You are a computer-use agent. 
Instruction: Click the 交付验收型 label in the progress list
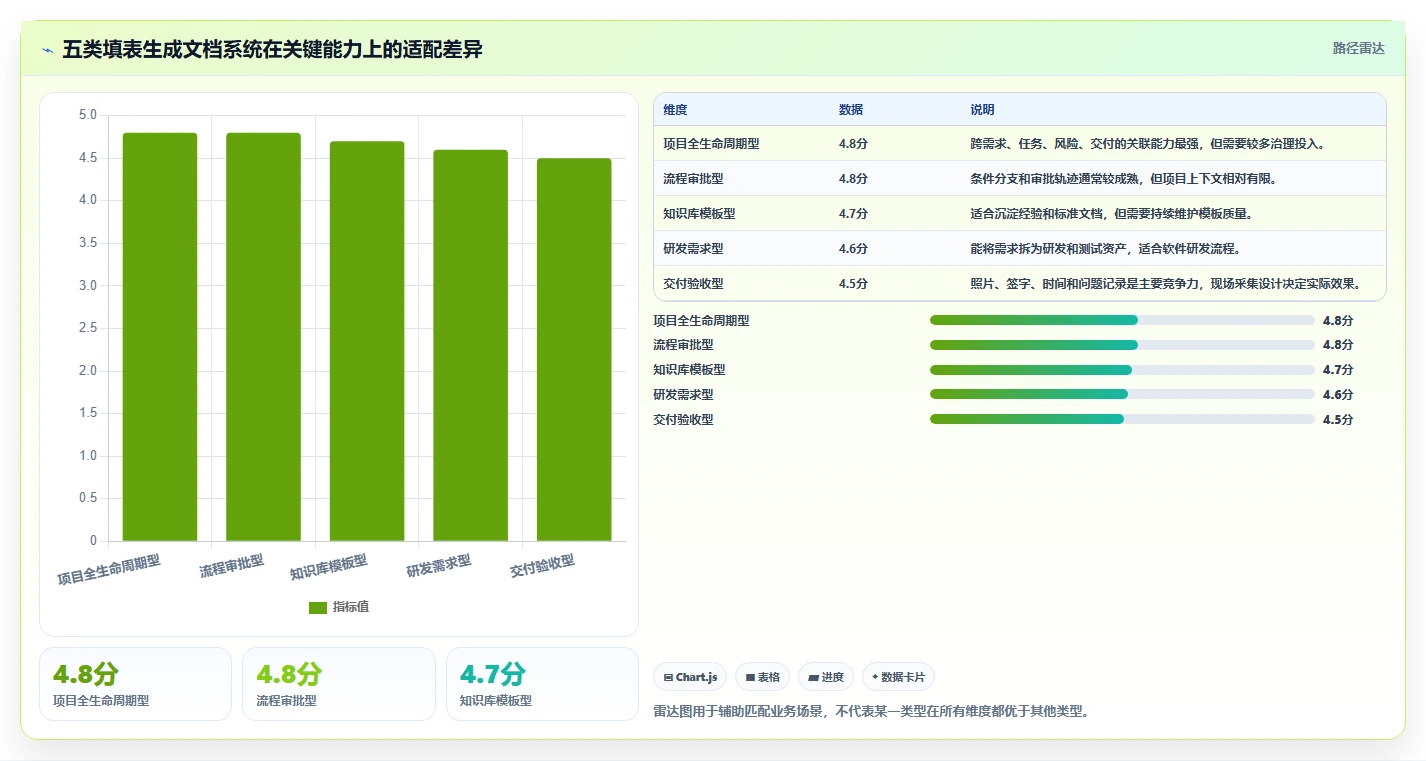683,420
